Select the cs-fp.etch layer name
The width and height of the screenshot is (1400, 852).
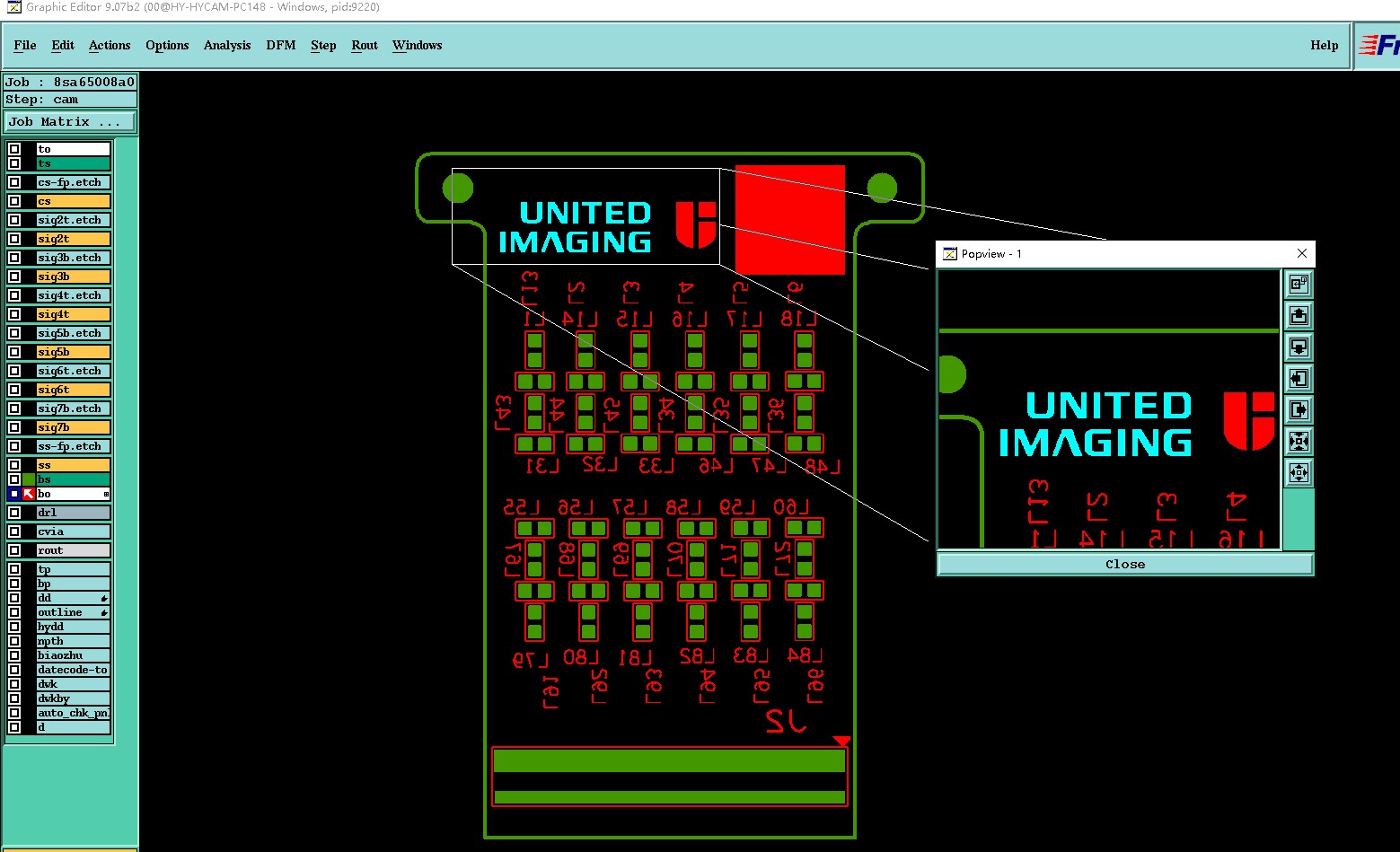pos(74,182)
